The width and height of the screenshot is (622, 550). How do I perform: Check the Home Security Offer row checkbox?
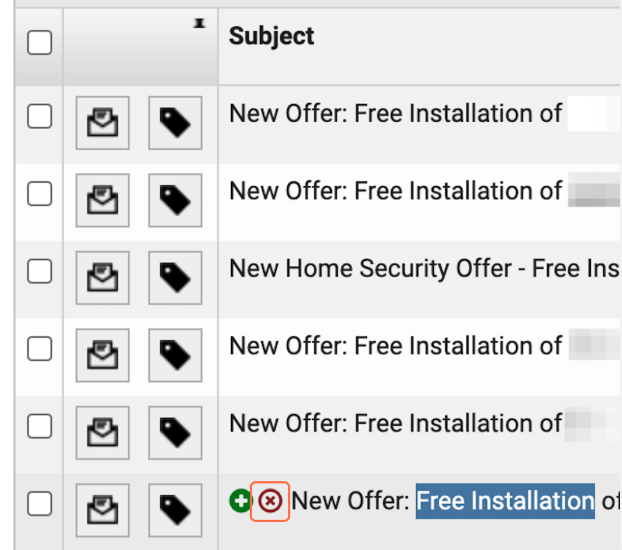tap(40, 271)
